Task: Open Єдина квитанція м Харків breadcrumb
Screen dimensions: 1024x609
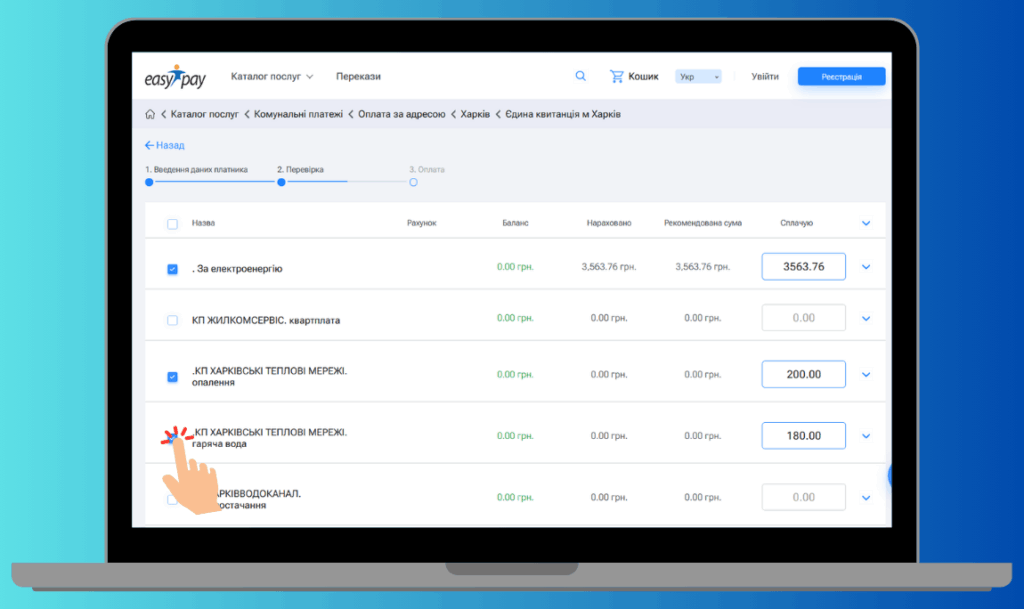Action: click(563, 114)
